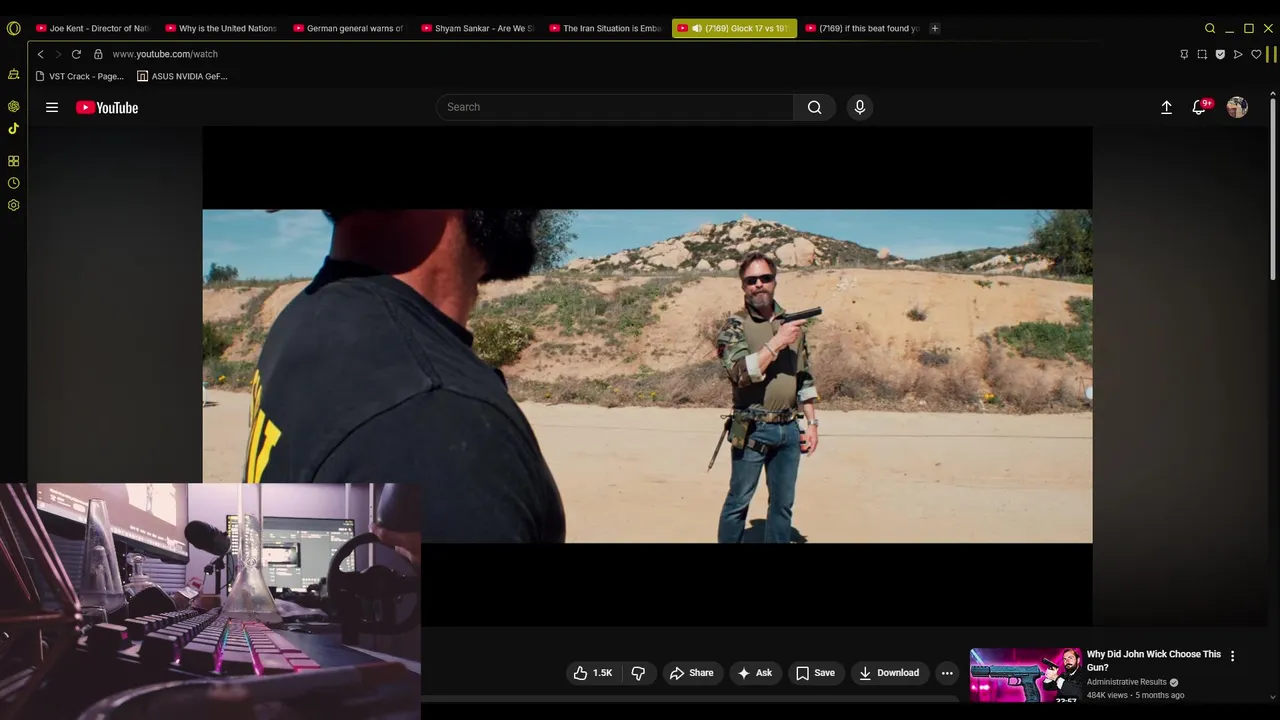The height and width of the screenshot is (720, 1280).
Task: Click the Ask button
Action: pos(755,673)
